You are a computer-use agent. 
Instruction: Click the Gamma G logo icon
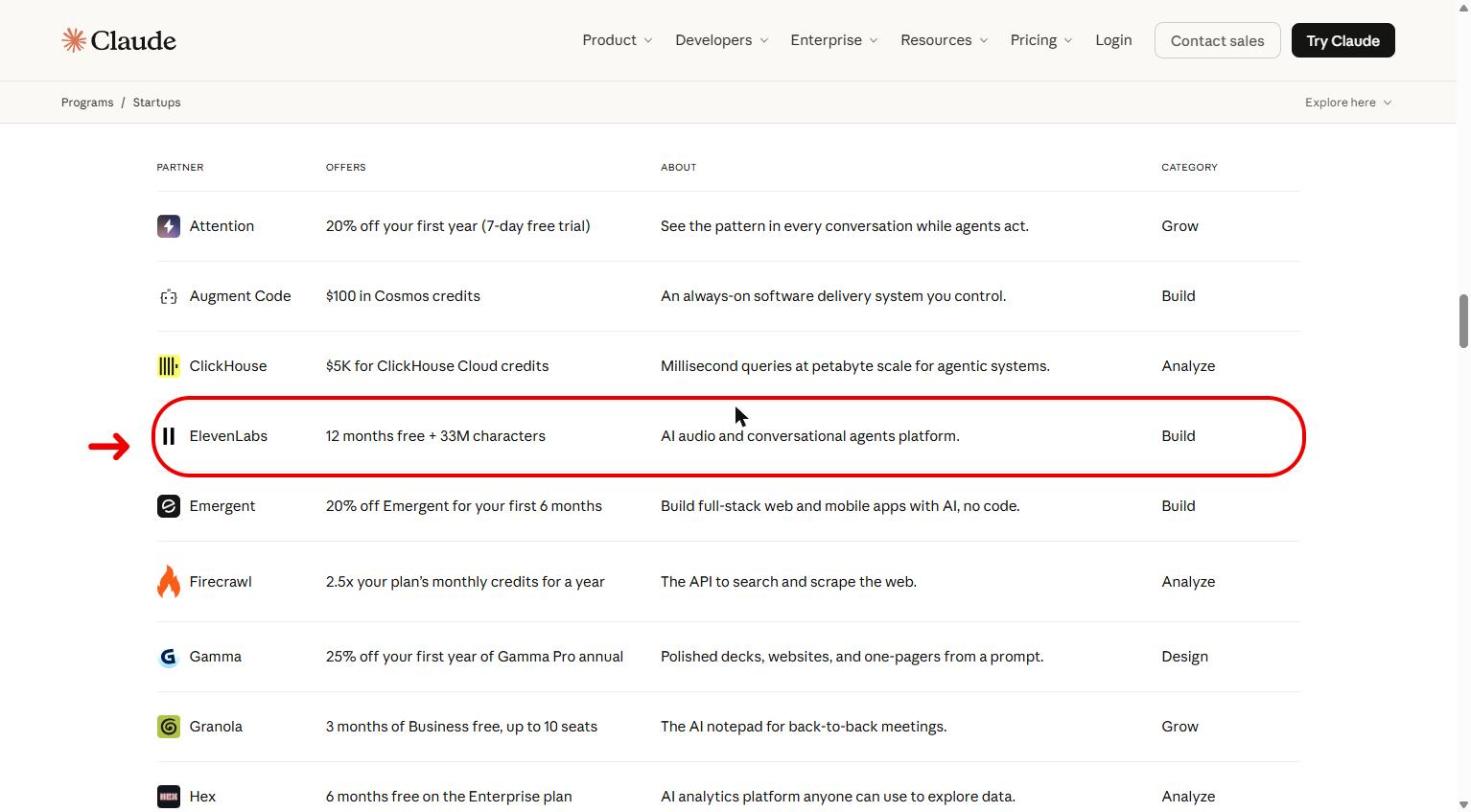[x=168, y=657]
